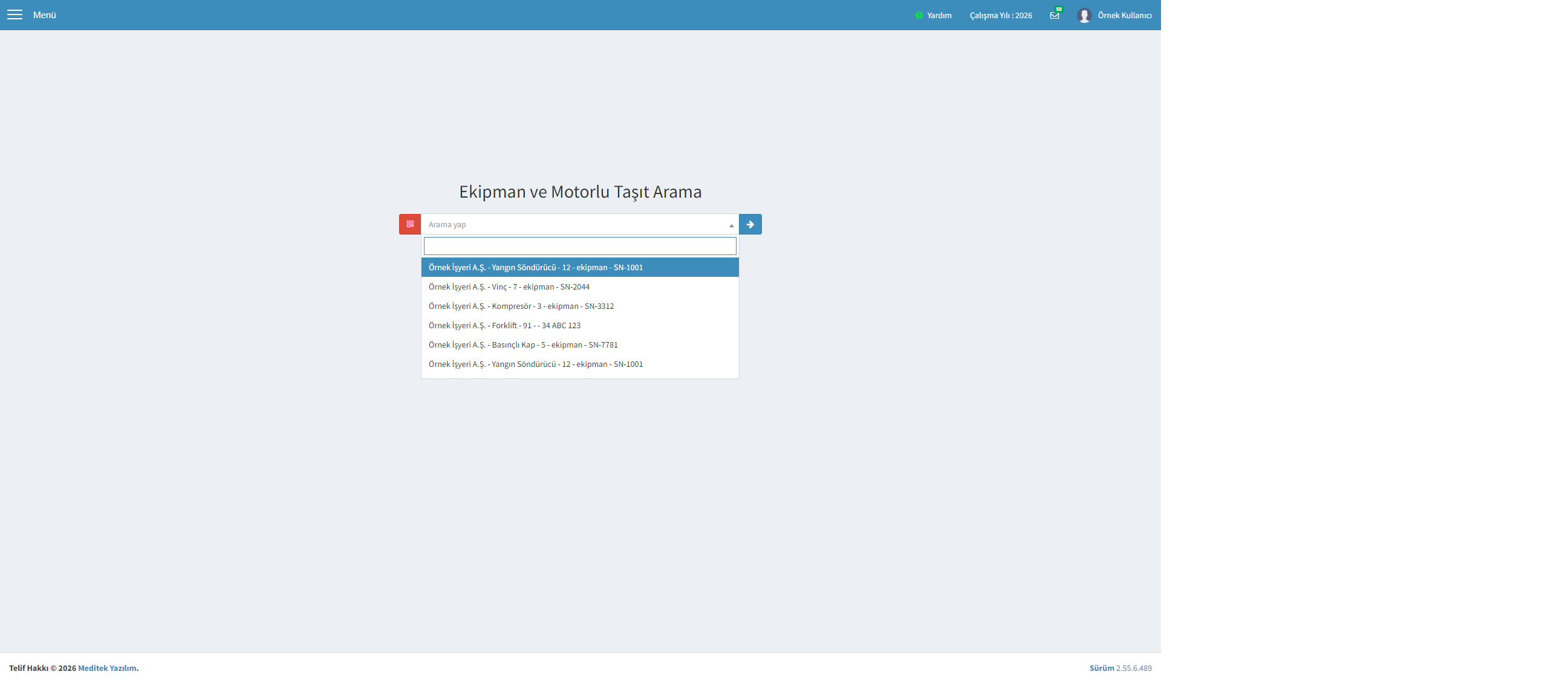Click the green Yardım status icon
The image size is (1568, 683).
(919, 15)
